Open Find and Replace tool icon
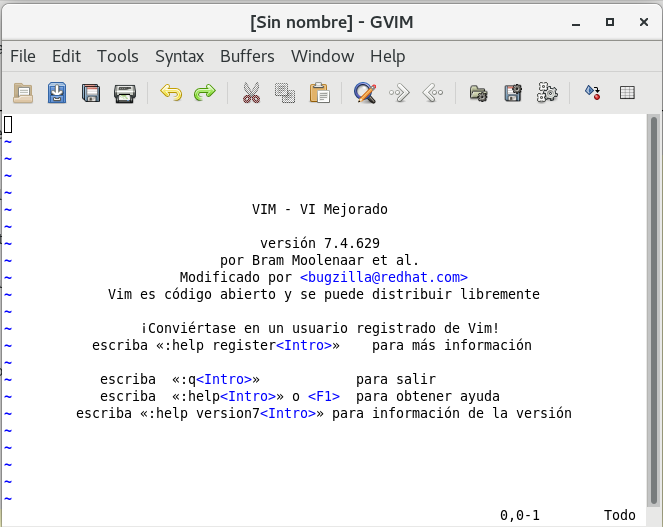The height and width of the screenshot is (527, 663). pyautogui.click(x=365, y=94)
